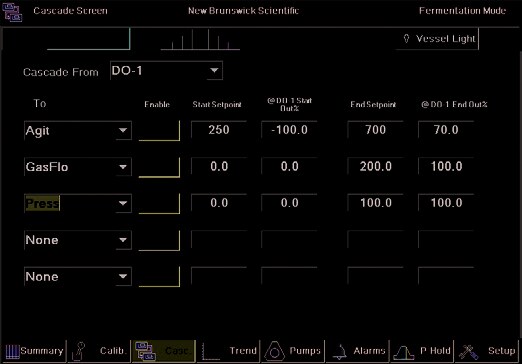This screenshot has height=364, width=522.
Task: Edit Press end out% 100.0 field
Action: coord(446,203)
